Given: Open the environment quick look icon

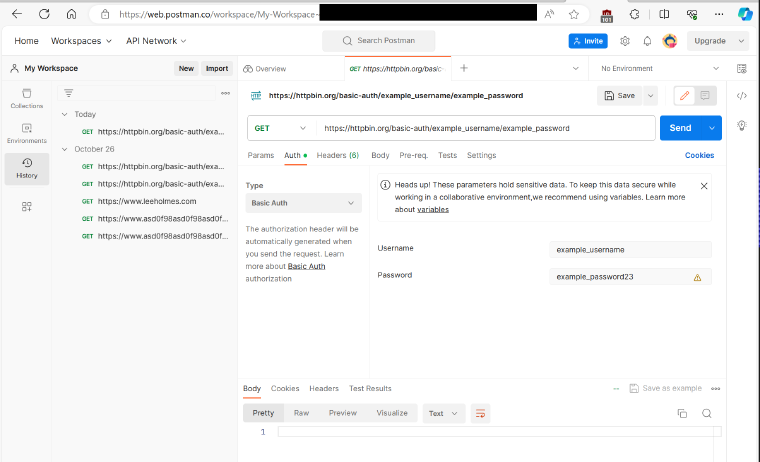Looking at the screenshot, I should (742, 68).
